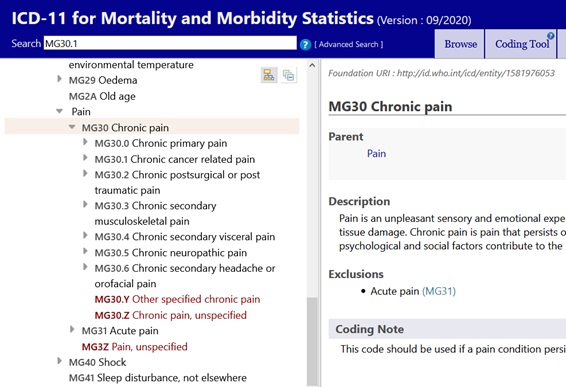Click the search field containing MG30.1
Viewport: 566px width, 387px height.
(170, 43)
